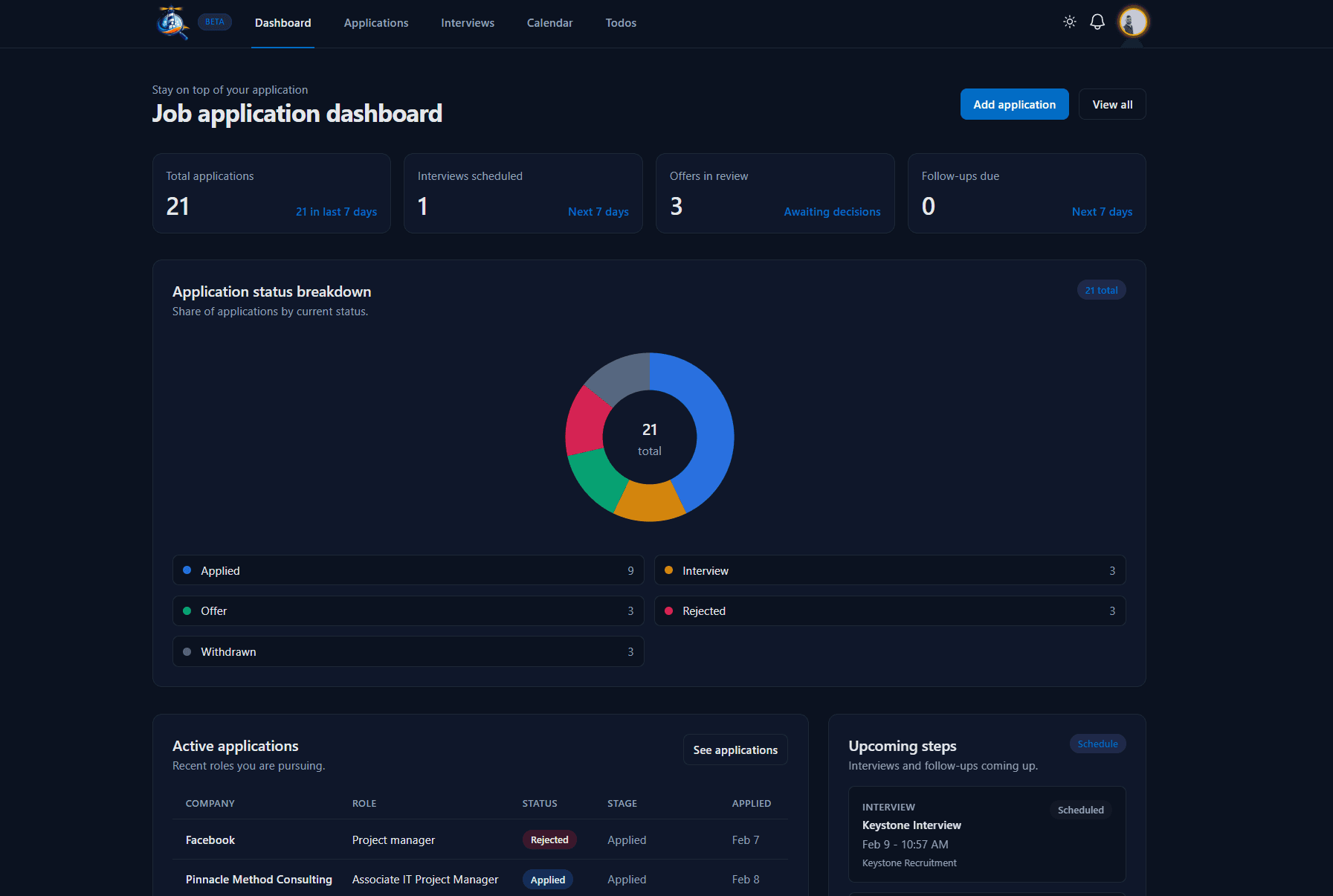
Task: Toggle light mode with the sun icon
Action: click(x=1069, y=22)
